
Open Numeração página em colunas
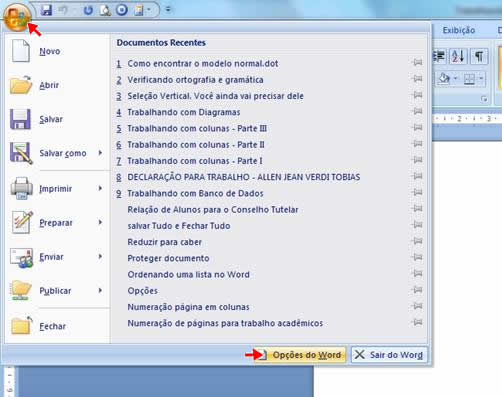click(188, 307)
